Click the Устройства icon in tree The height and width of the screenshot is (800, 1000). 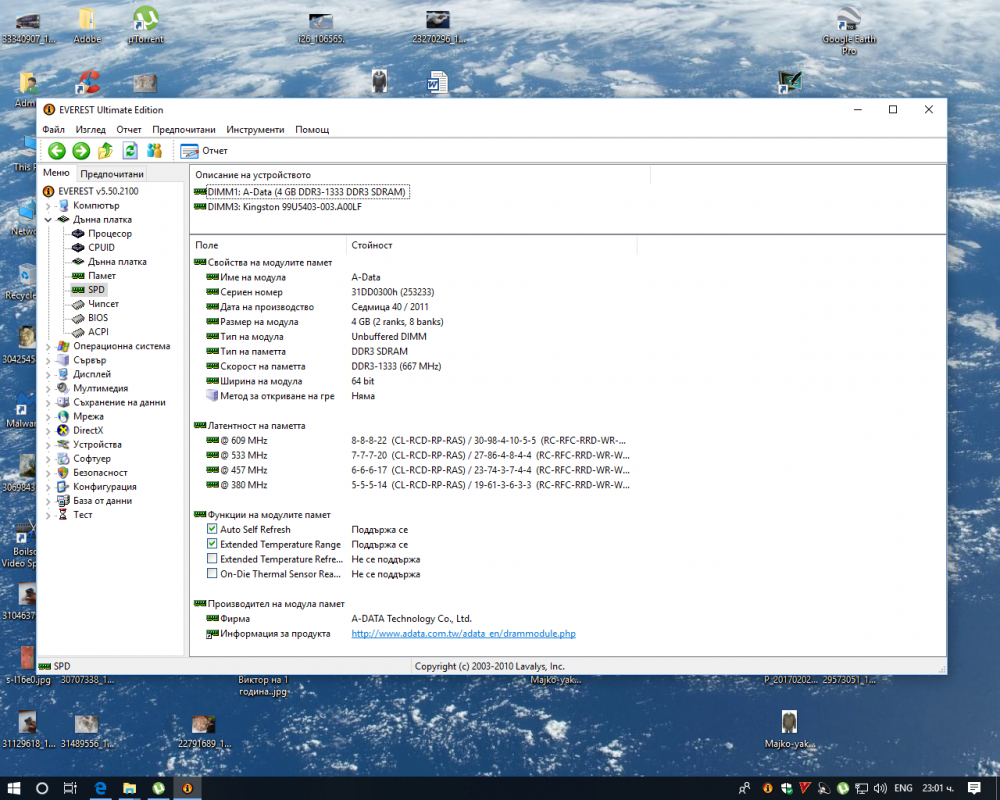point(62,444)
